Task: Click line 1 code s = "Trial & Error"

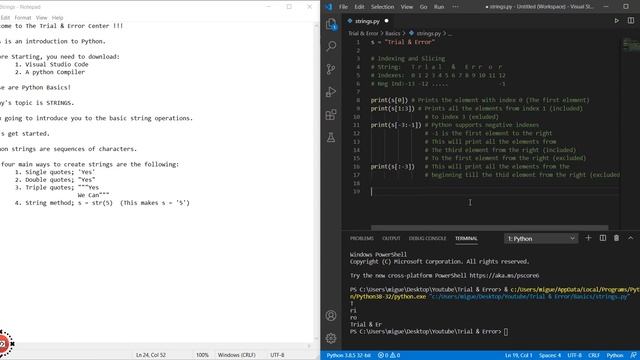Action: [402, 42]
